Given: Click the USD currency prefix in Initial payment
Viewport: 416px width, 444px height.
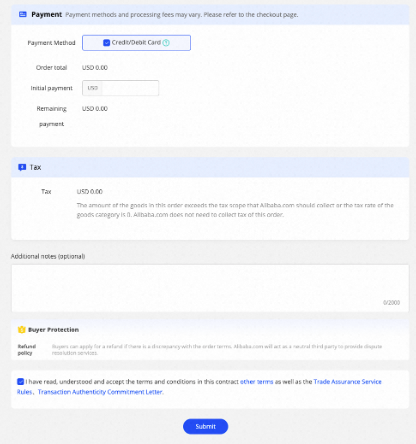Looking at the screenshot, I should (93, 88).
